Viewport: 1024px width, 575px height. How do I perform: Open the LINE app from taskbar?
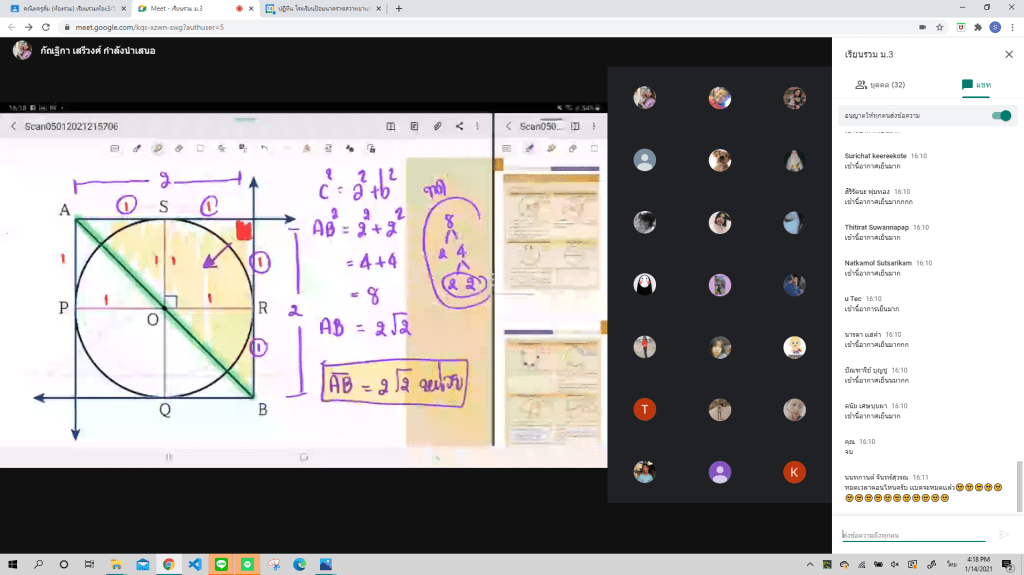click(x=221, y=564)
